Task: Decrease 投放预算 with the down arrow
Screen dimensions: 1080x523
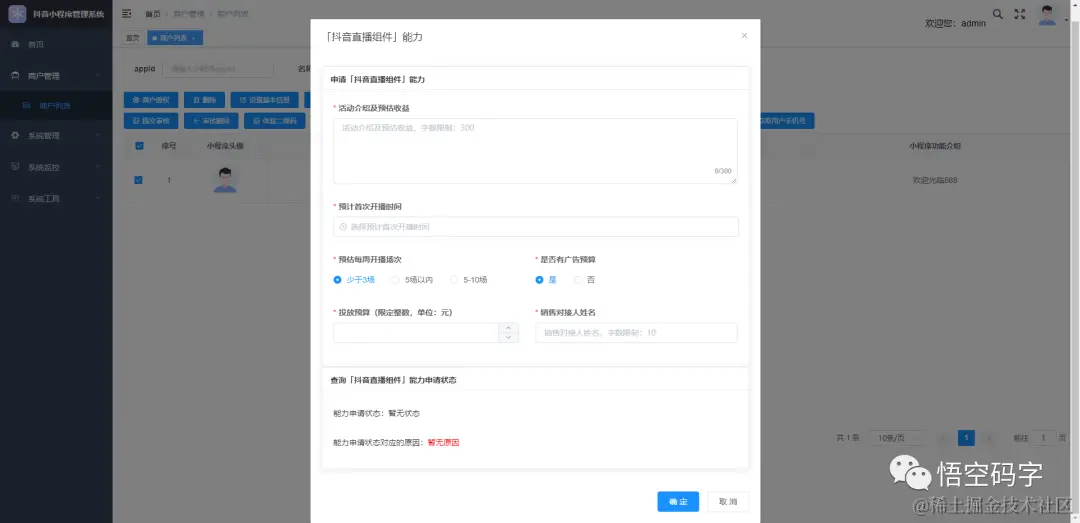Action: (x=508, y=338)
